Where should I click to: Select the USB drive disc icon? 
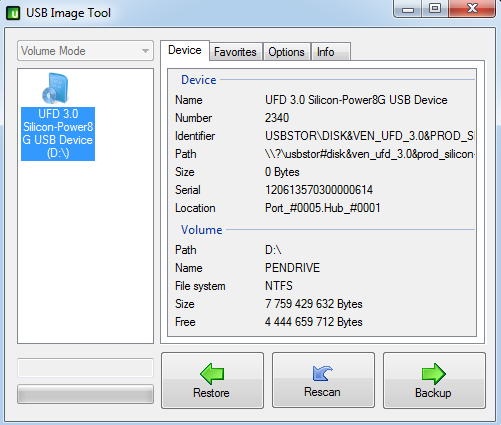click(55, 88)
